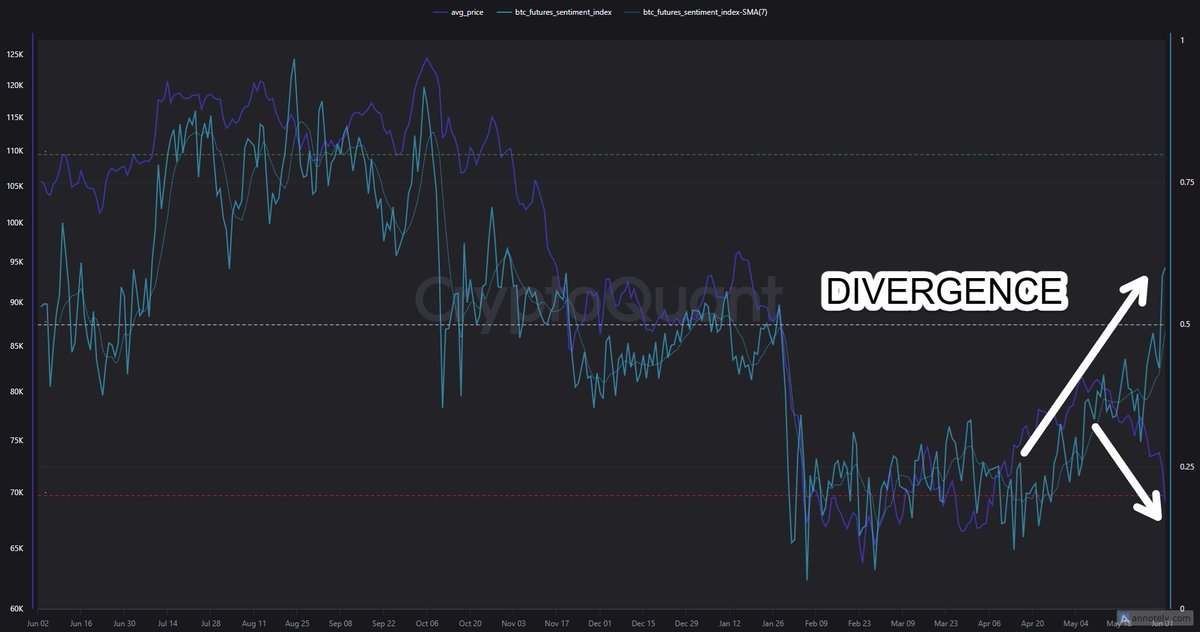Select the 70K price axis label
Screen dimensions: 1200x632
pyautogui.click(x=16, y=493)
